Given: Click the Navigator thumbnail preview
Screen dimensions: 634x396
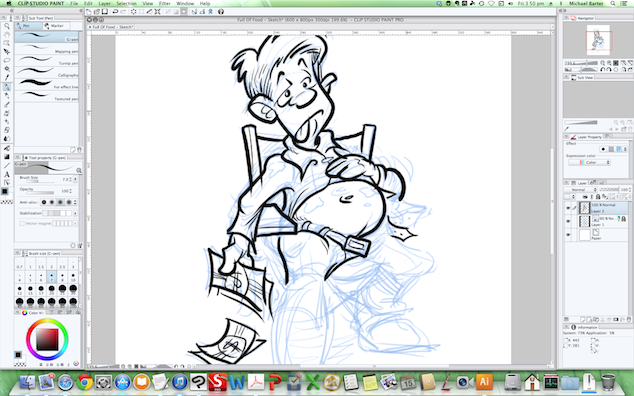Looking at the screenshot, I should click(x=598, y=40).
